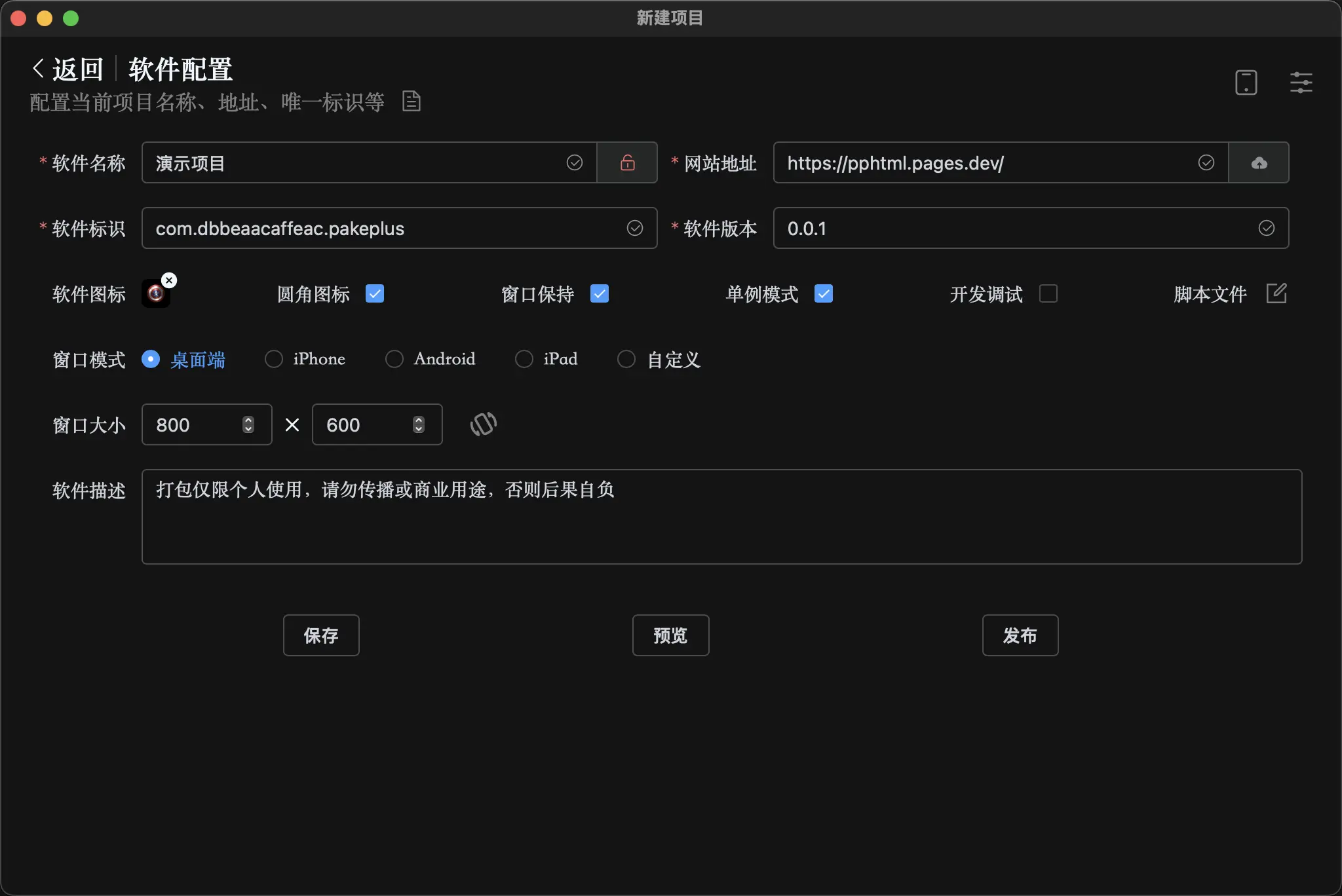Choose the 自定义 custom window mode
Screen dimensions: 1342x896
coord(626,359)
